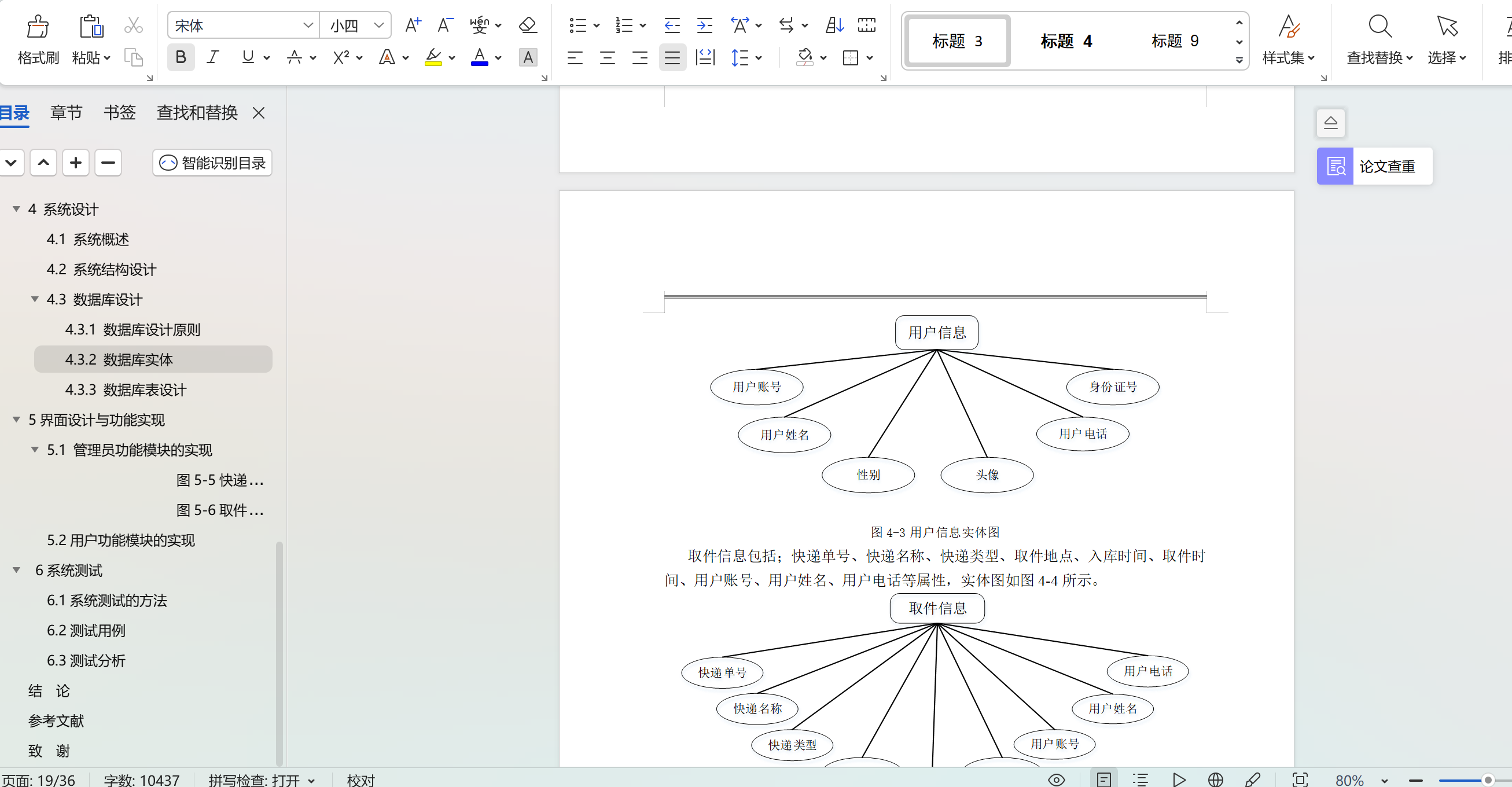Click 智能识别目录 button
Image resolution: width=1512 pixels, height=787 pixels.
pyautogui.click(x=212, y=163)
